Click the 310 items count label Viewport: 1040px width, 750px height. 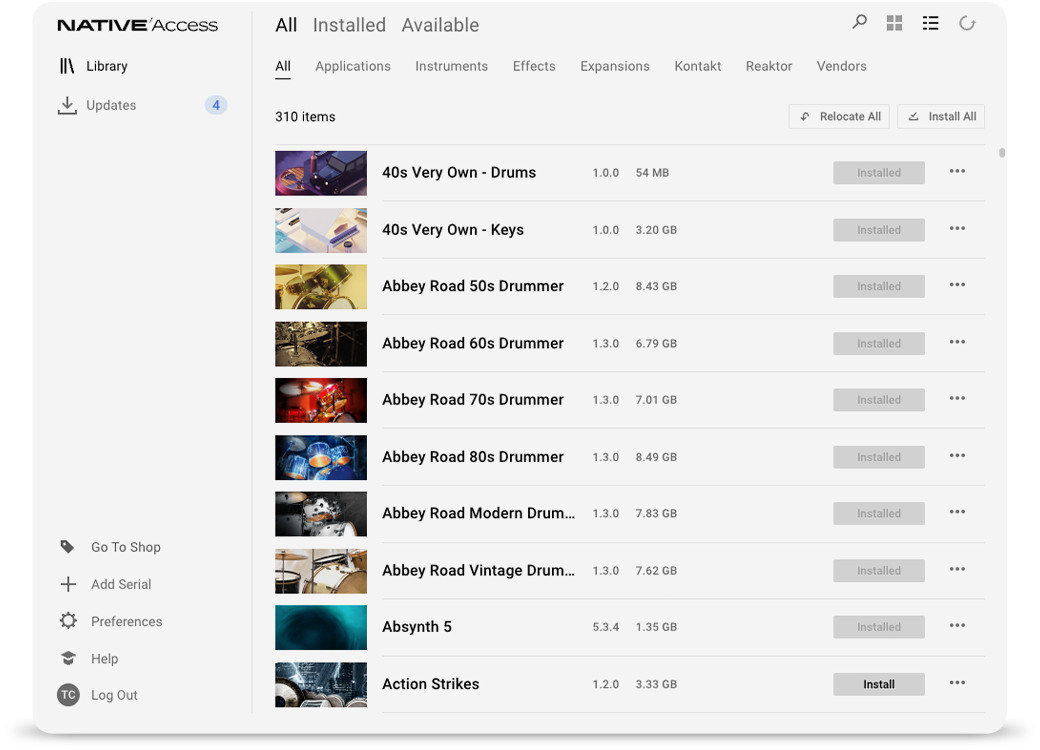[x=305, y=117]
